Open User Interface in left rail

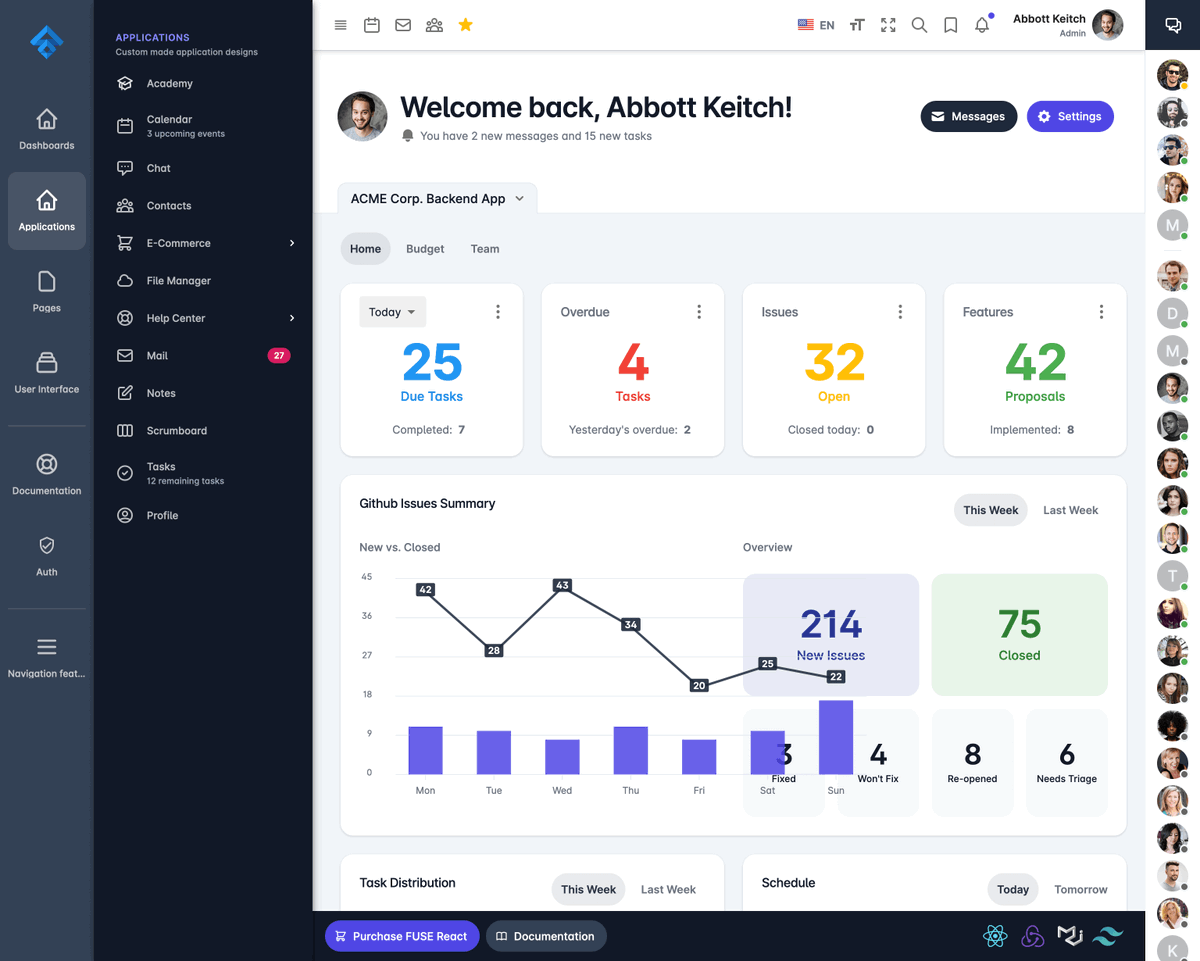tap(47, 373)
